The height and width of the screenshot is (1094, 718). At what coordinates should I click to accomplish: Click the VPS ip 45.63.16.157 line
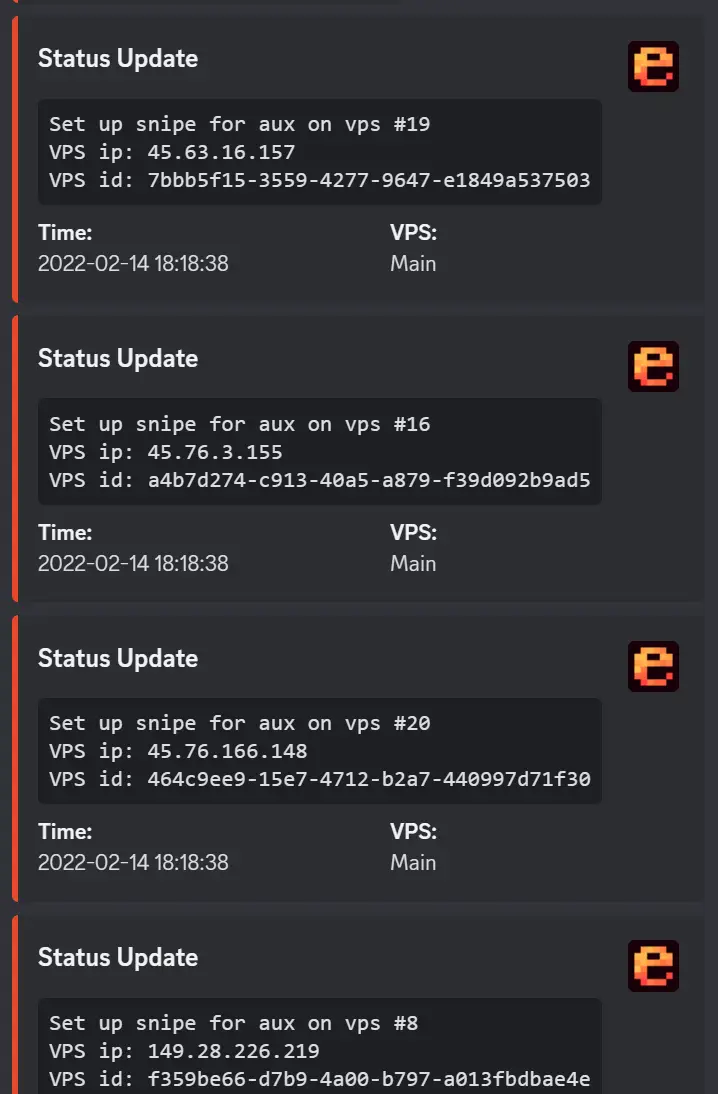(x=172, y=152)
